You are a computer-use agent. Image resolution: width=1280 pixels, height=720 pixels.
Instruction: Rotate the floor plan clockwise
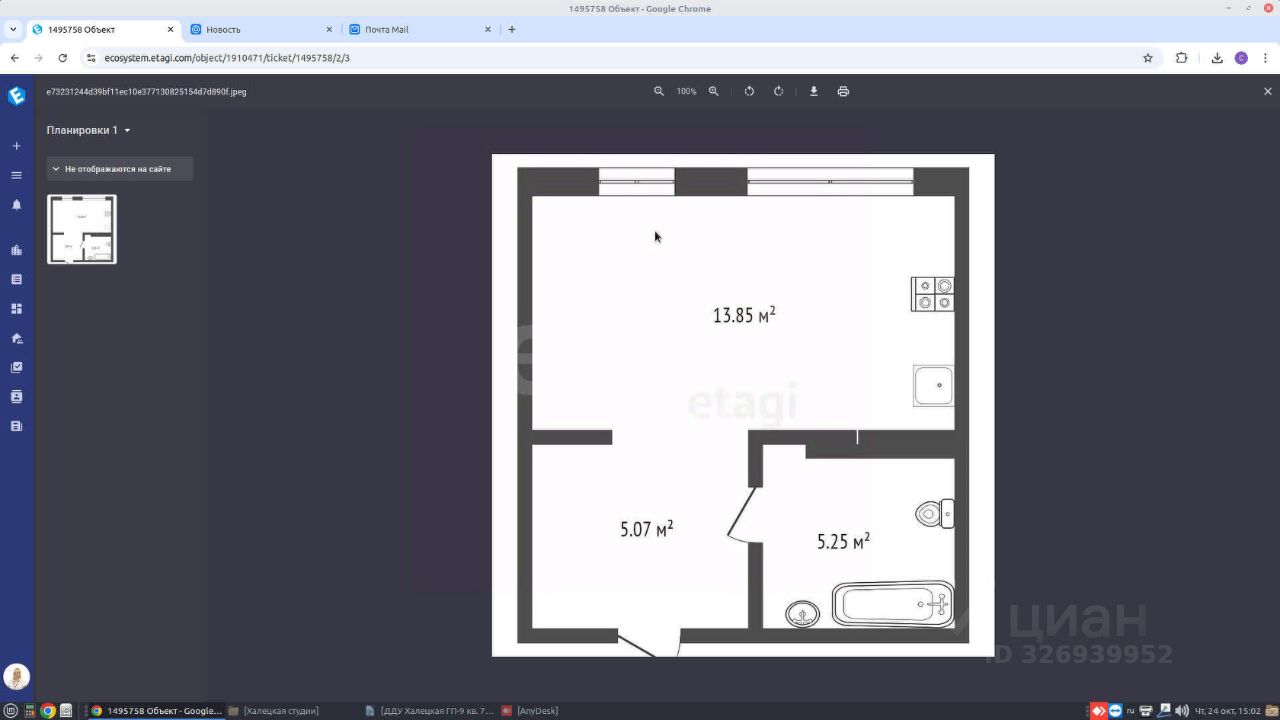[779, 91]
